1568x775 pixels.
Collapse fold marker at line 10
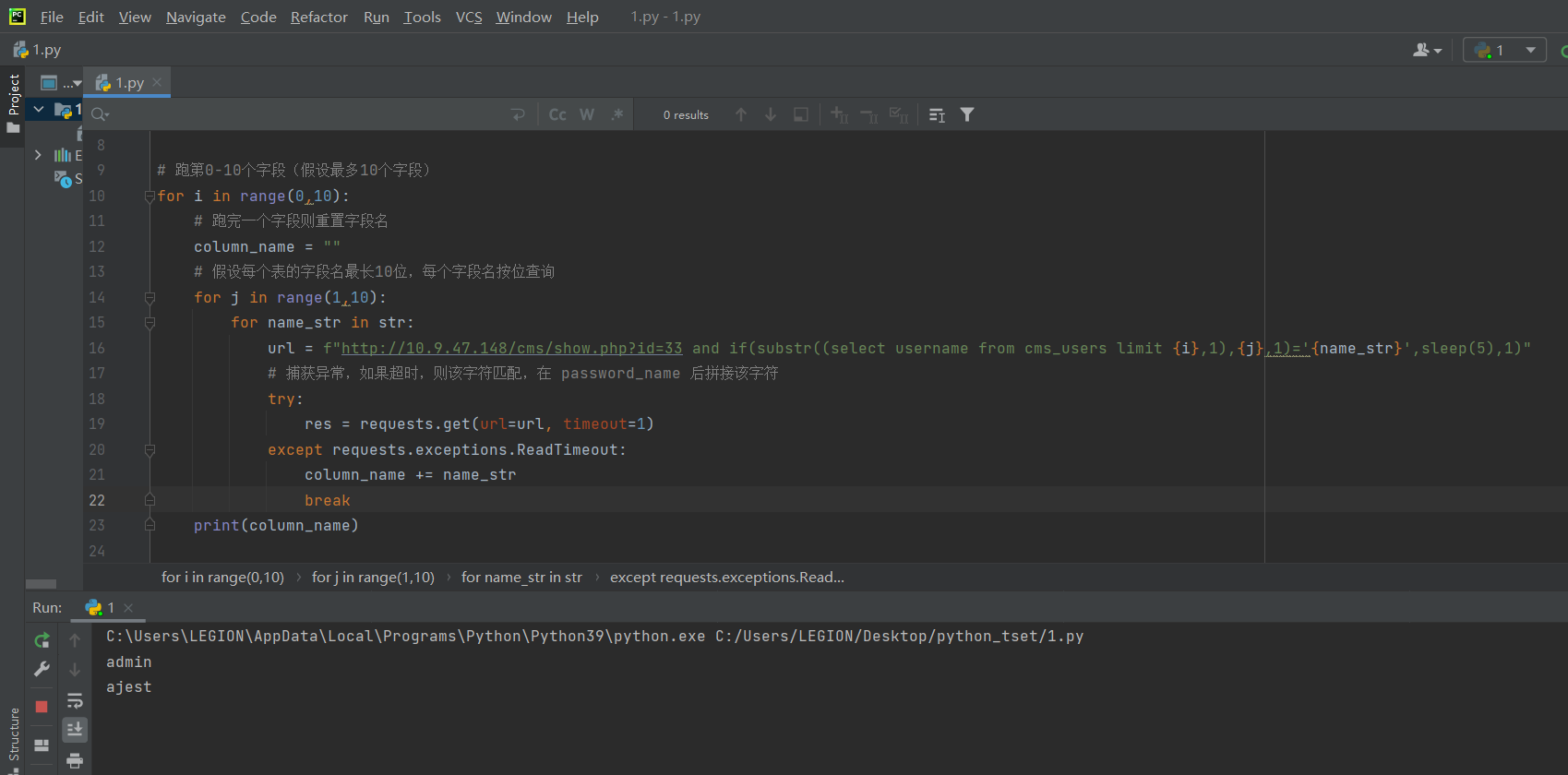(x=150, y=197)
